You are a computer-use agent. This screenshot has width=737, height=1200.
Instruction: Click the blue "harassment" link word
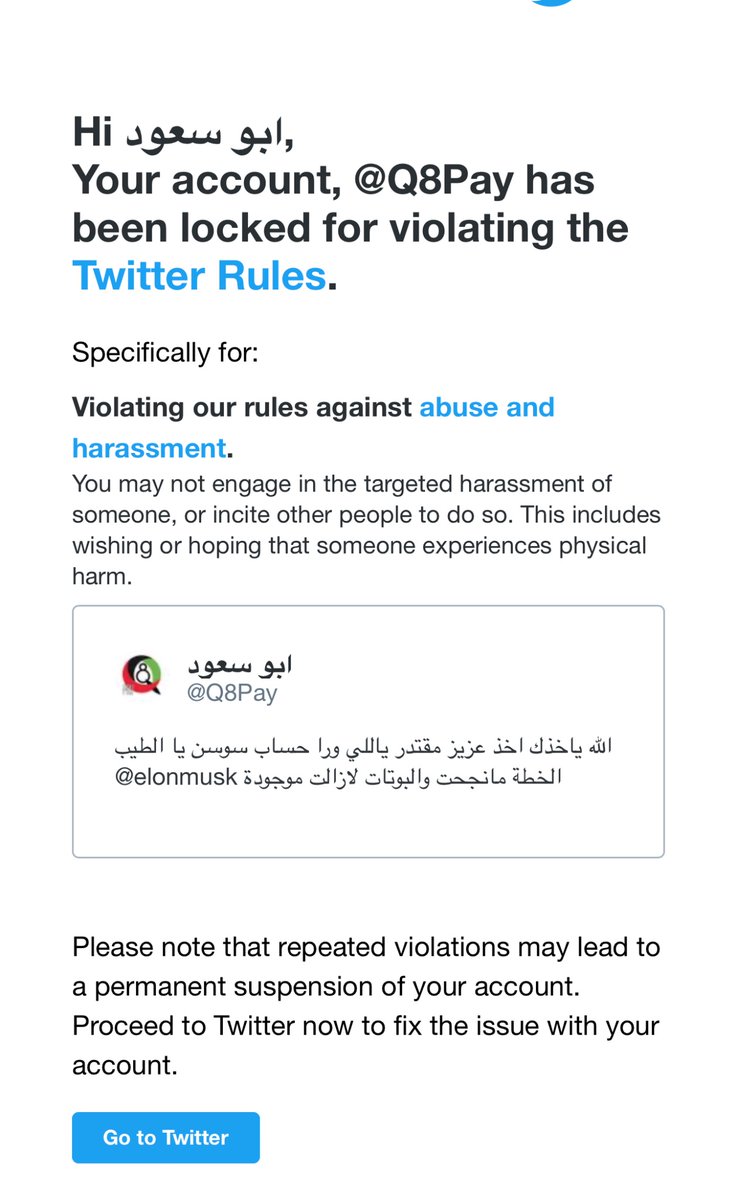[x=149, y=448]
